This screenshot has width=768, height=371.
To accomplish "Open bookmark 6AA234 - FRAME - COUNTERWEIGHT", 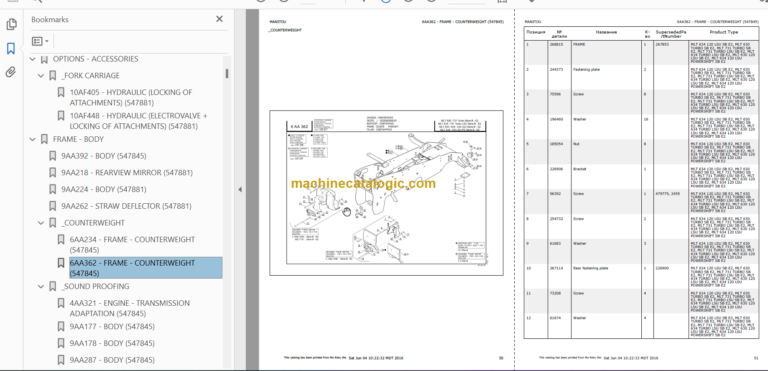I will tap(132, 245).
